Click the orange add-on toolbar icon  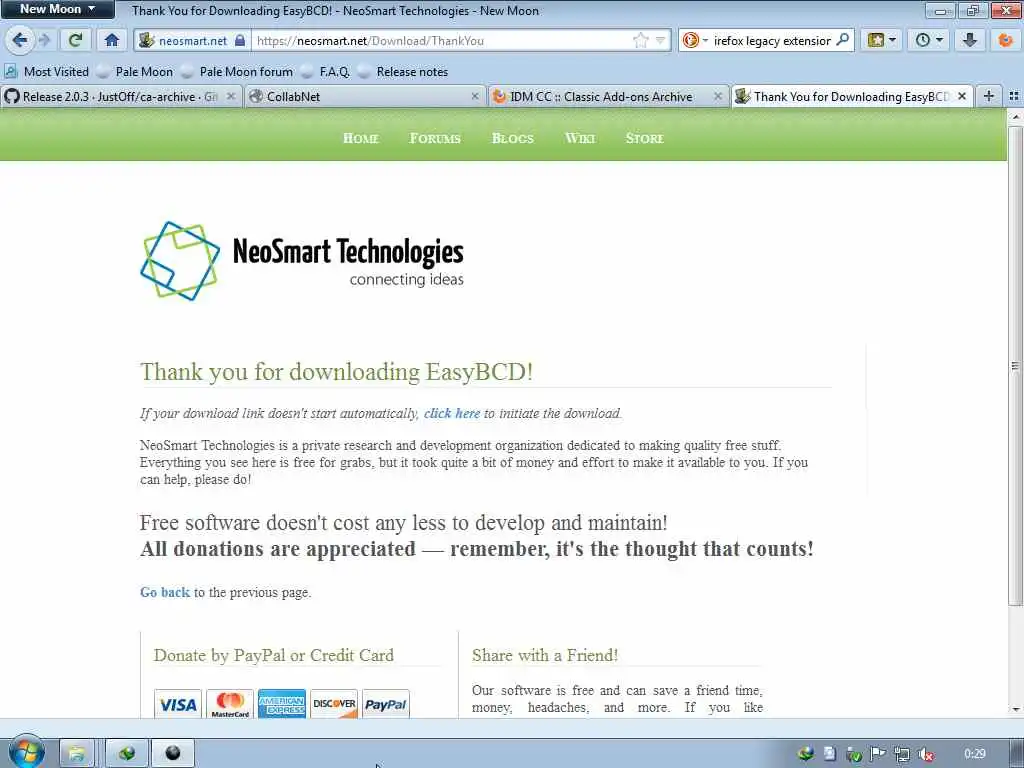1006,40
